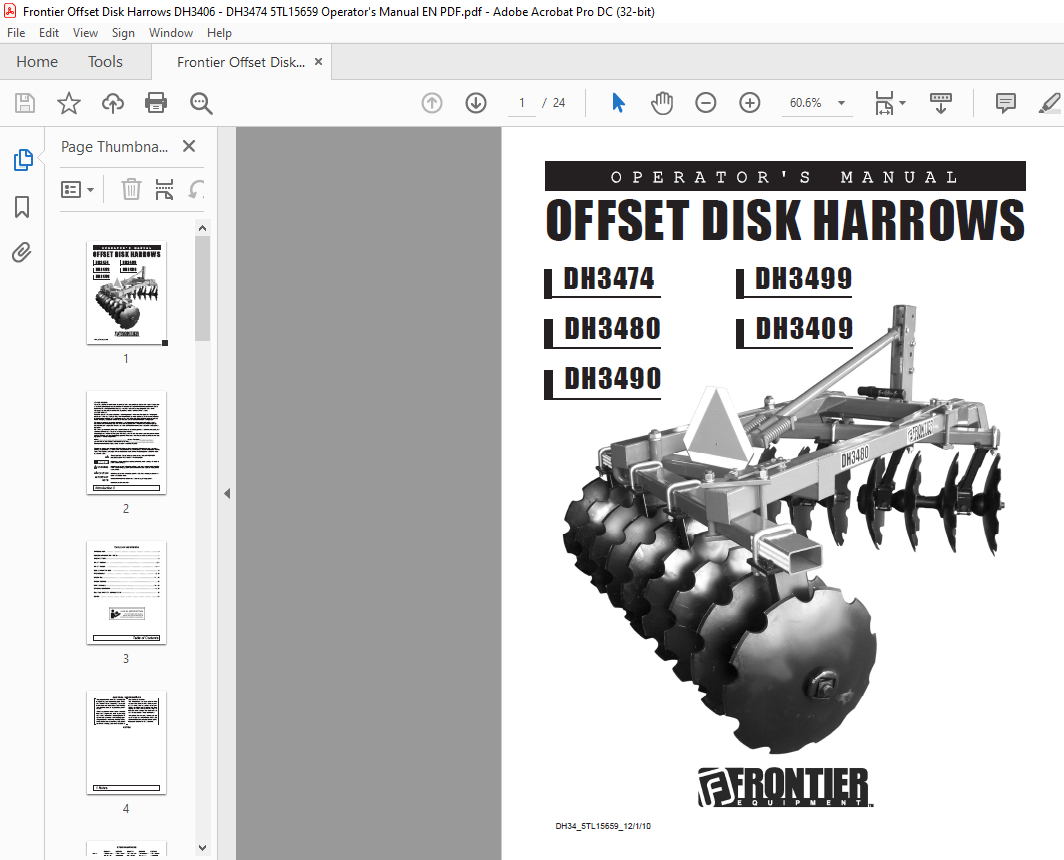Go to next page arrow
The width and height of the screenshot is (1064, 860).
point(476,103)
